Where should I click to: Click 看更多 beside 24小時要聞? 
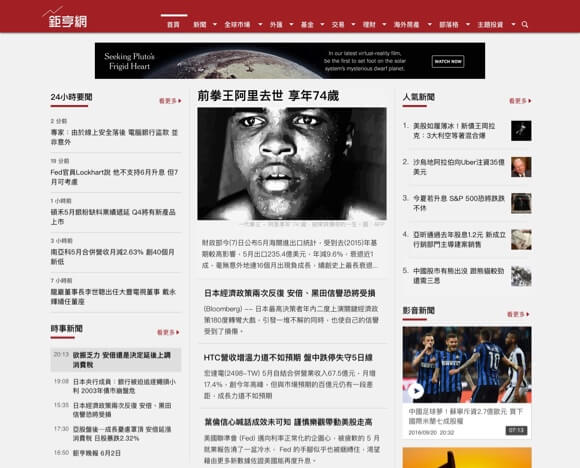(170, 101)
